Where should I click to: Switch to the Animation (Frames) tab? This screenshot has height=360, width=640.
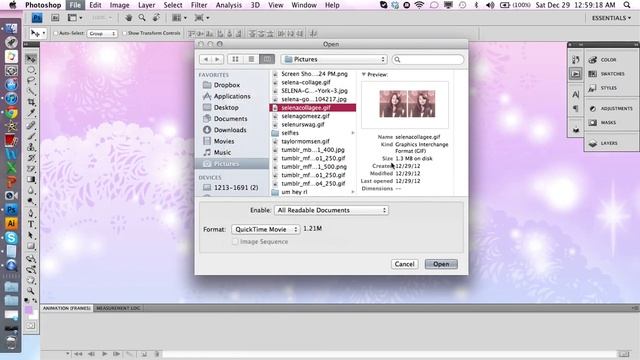click(67, 308)
